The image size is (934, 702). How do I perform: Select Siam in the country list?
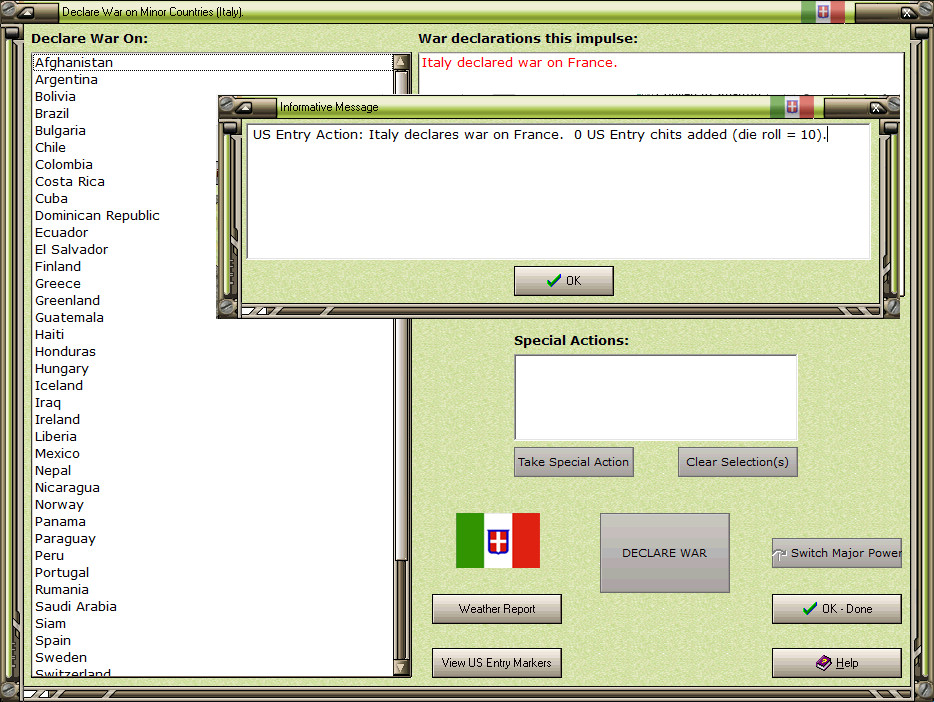[x=213, y=623]
